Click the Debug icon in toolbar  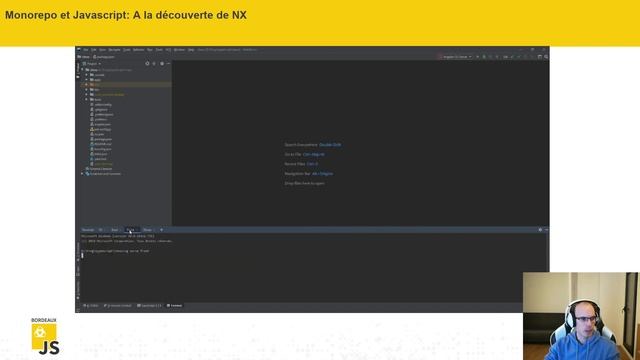pyautogui.click(x=484, y=57)
